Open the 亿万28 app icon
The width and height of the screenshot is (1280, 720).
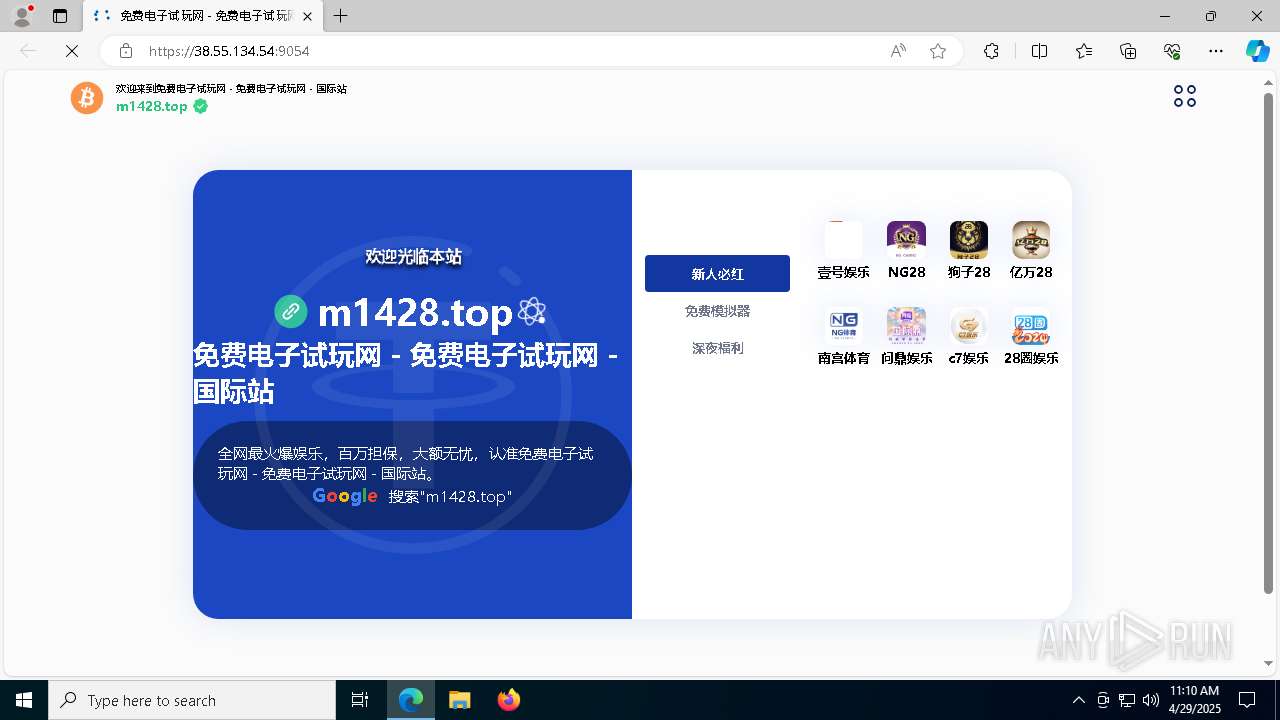pyautogui.click(x=1031, y=240)
